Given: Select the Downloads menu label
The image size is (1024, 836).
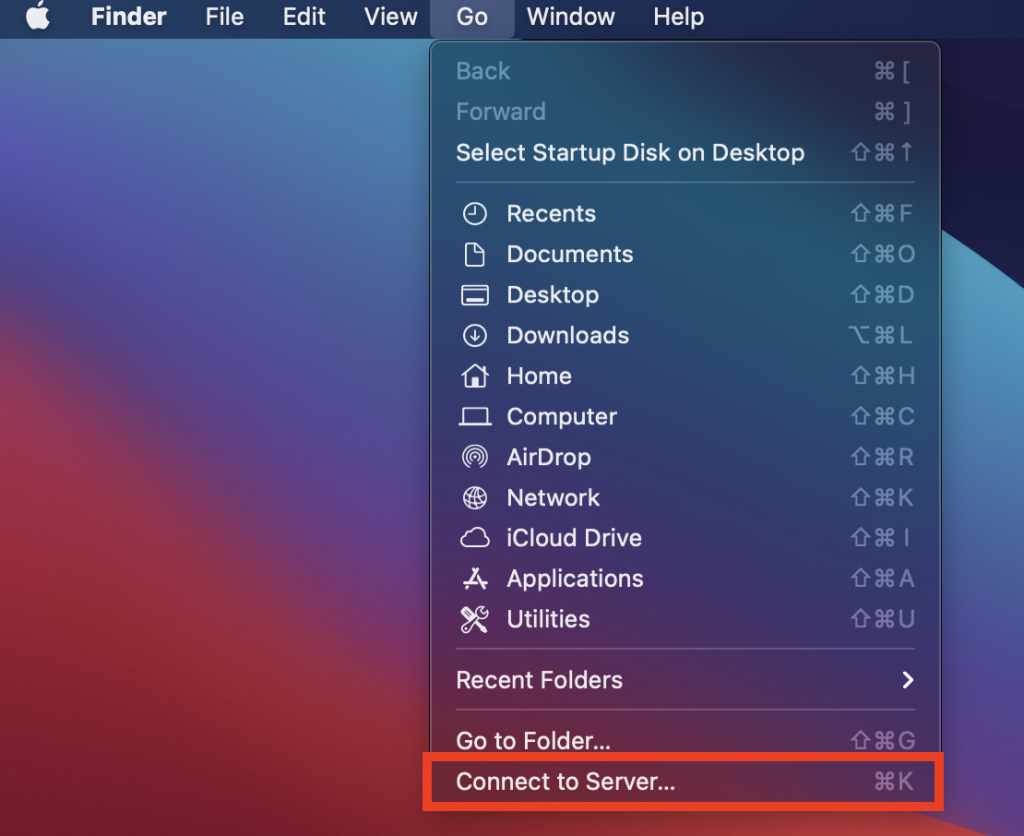Looking at the screenshot, I should coord(568,335).
